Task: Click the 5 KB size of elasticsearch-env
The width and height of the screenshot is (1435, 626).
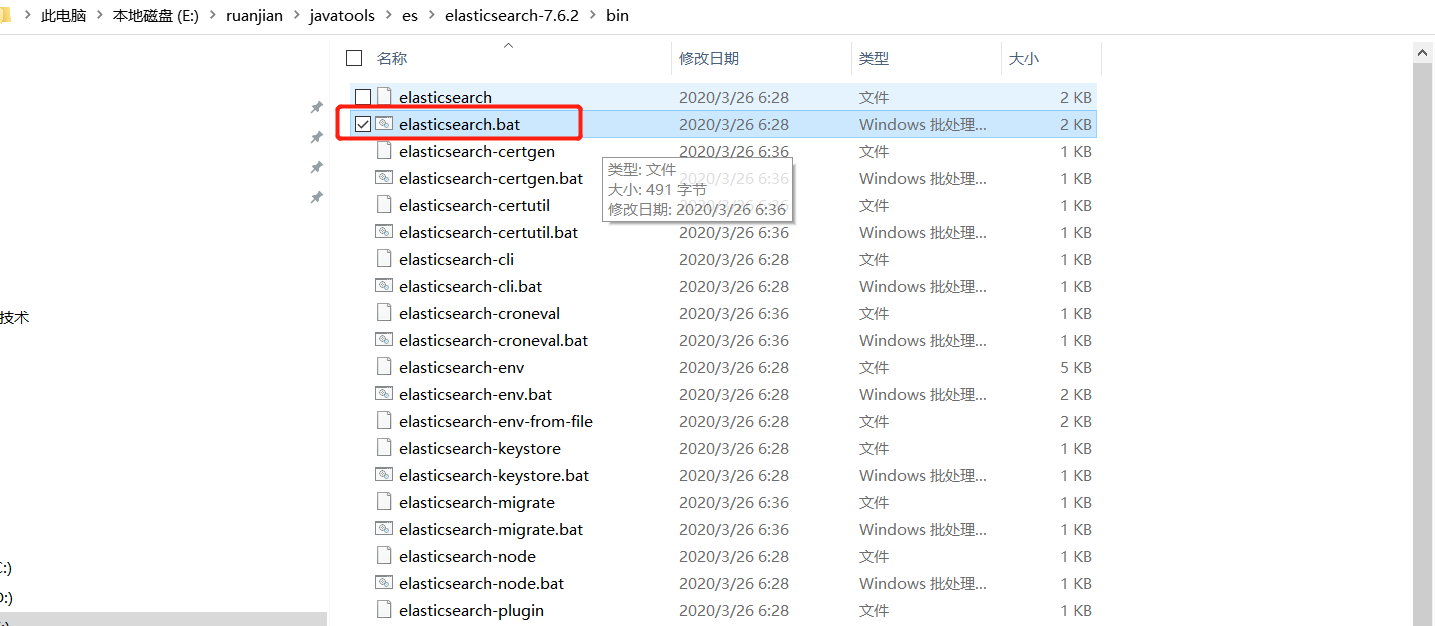Action: 1076,367
